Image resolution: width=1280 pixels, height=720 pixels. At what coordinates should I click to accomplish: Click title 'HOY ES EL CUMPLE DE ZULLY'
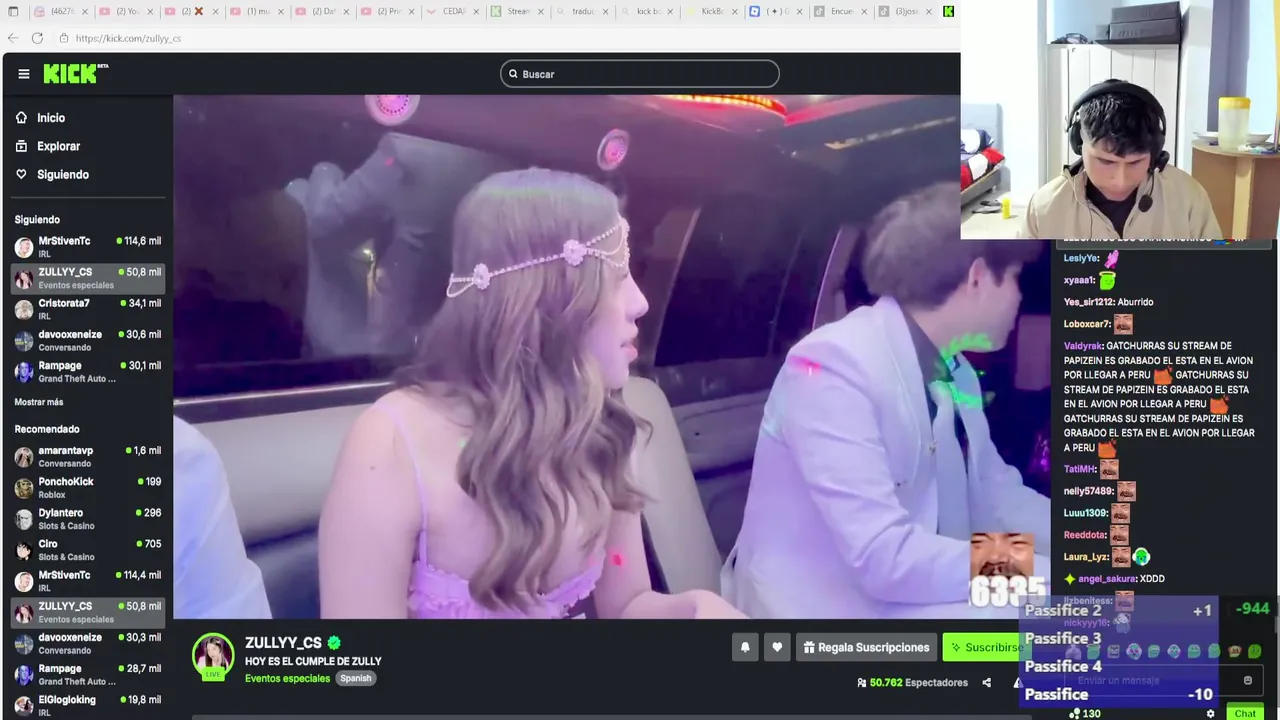(313, 661)
